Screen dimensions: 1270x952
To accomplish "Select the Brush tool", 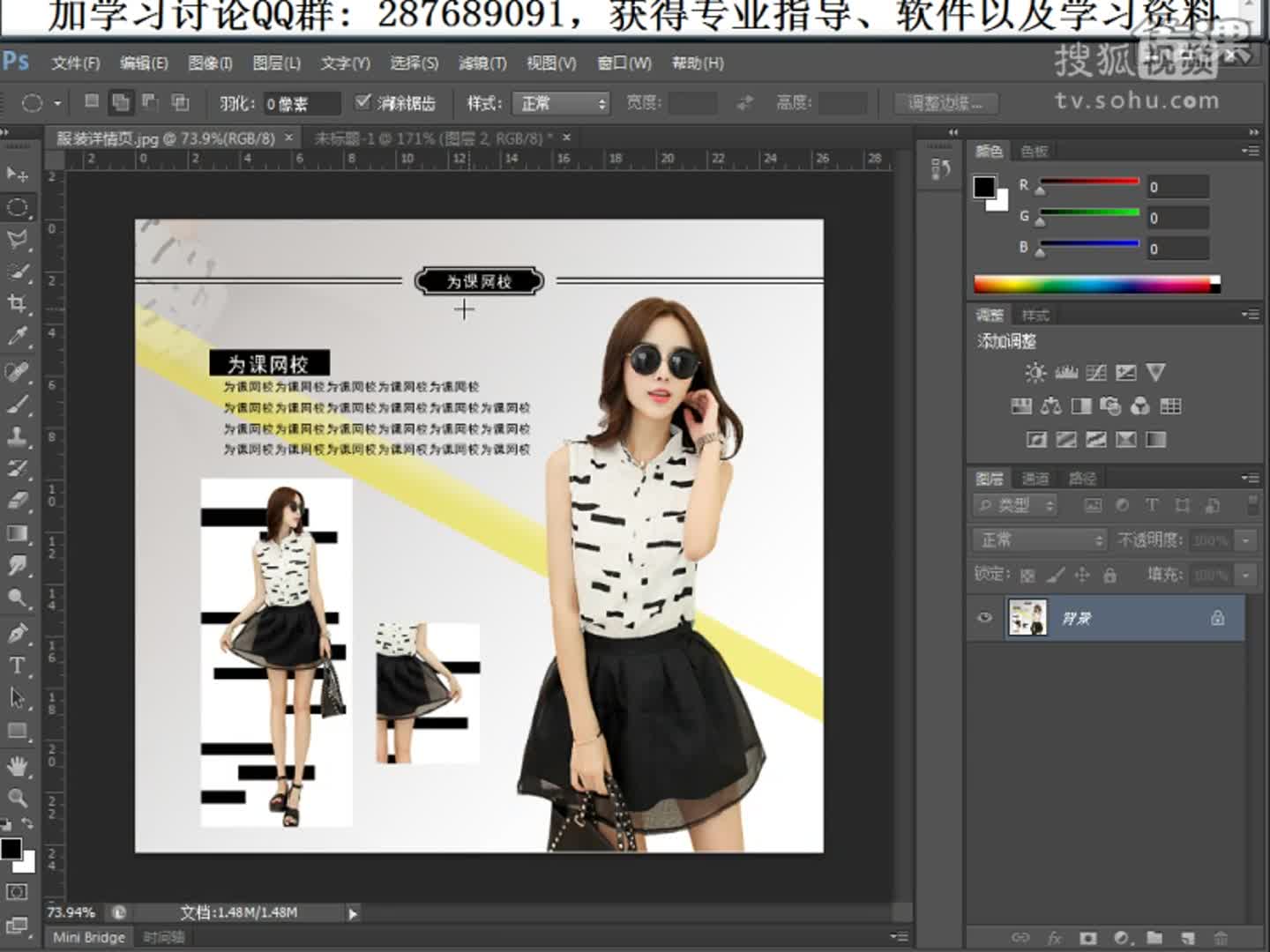I will pos(17,404).
